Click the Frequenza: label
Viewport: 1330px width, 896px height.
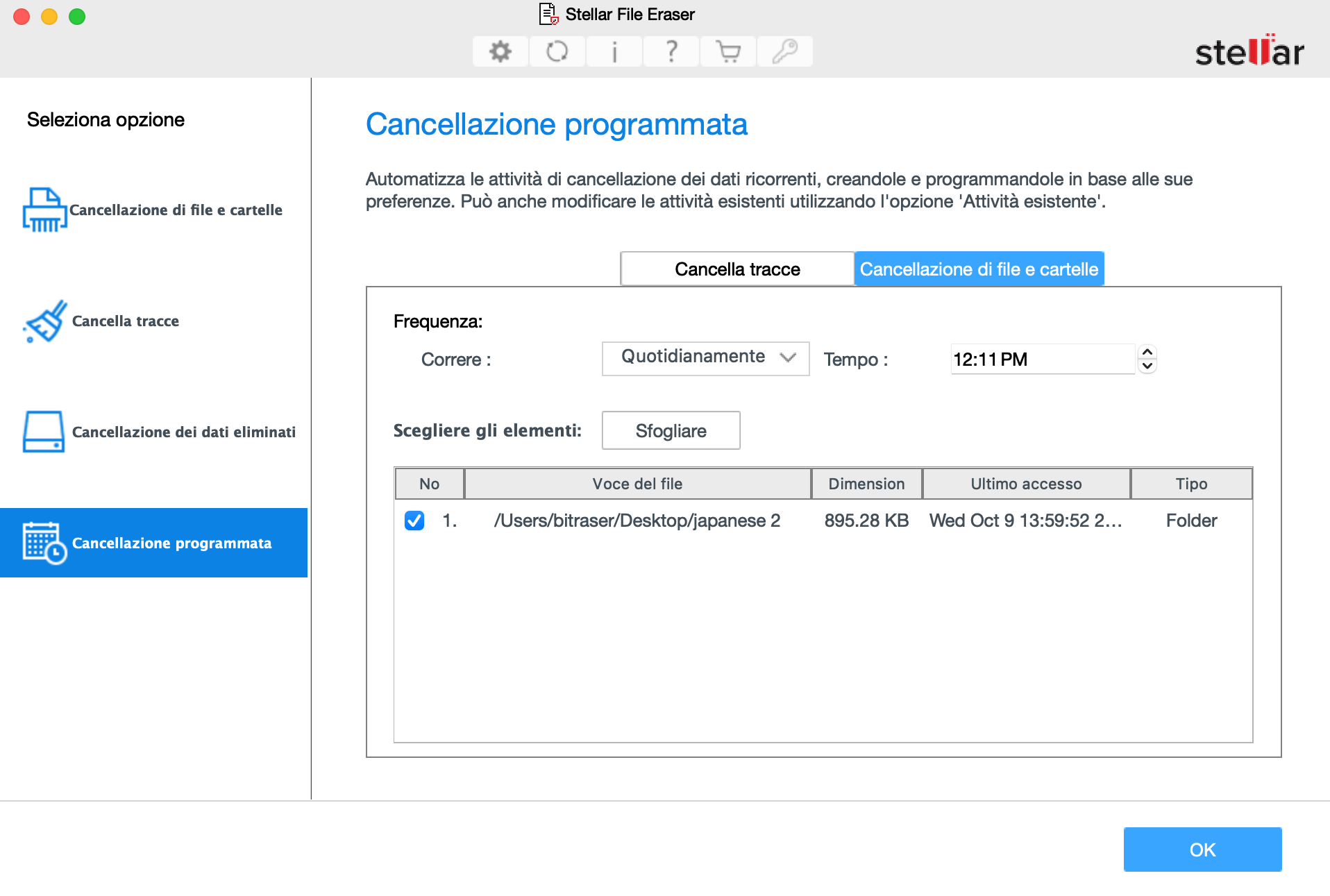(438, 321)
